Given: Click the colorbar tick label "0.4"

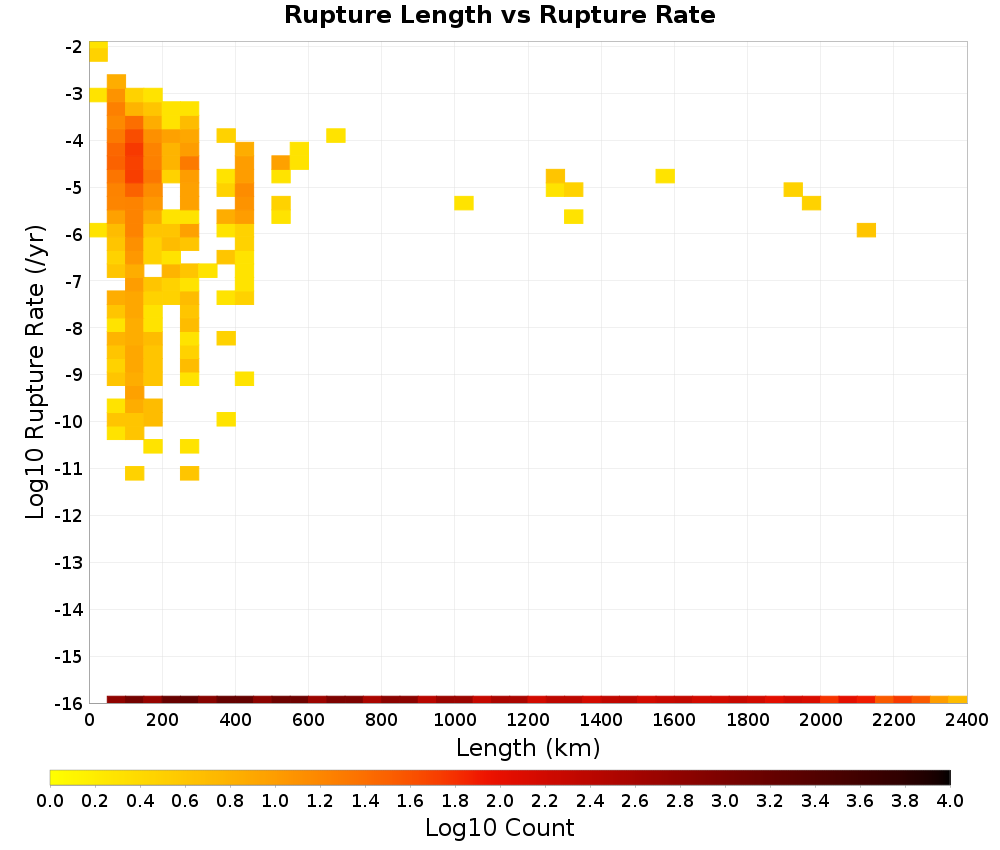Looking at the screenshot, I should tap(140, 801).
